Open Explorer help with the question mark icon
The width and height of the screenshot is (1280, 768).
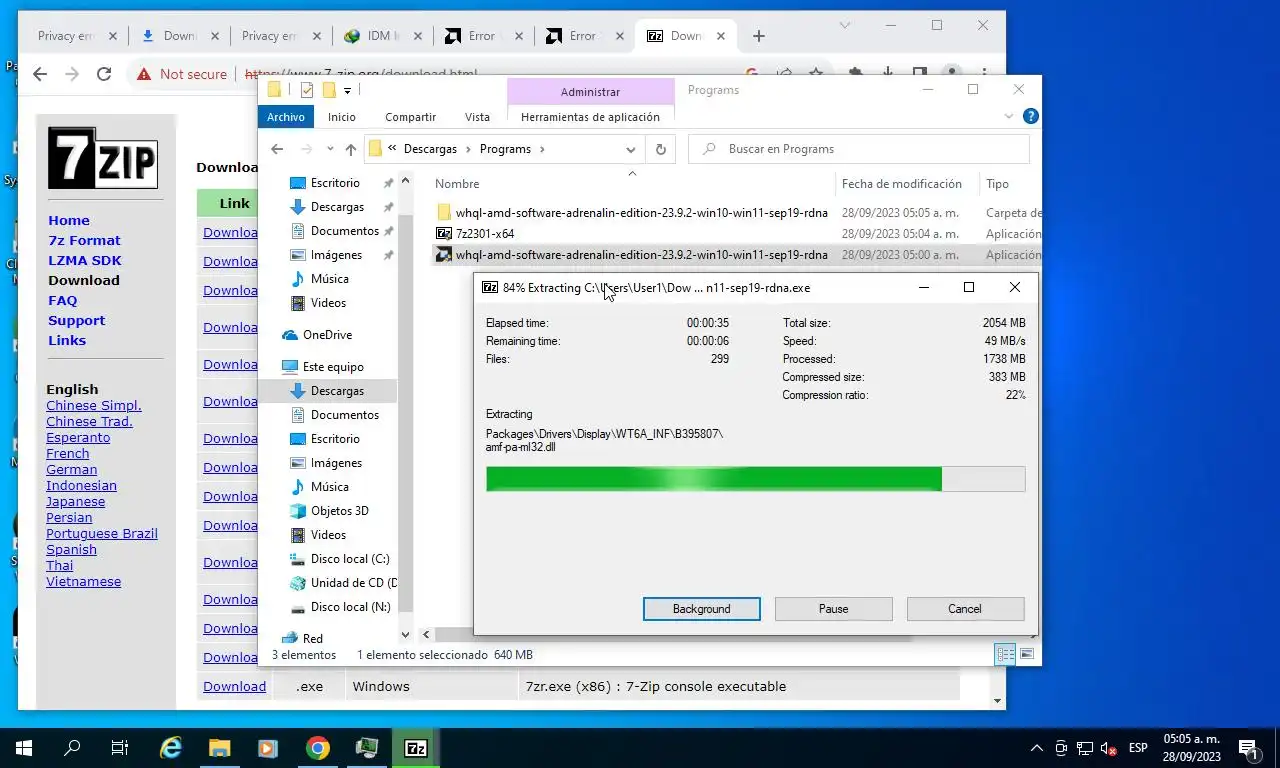[1030, 116]
